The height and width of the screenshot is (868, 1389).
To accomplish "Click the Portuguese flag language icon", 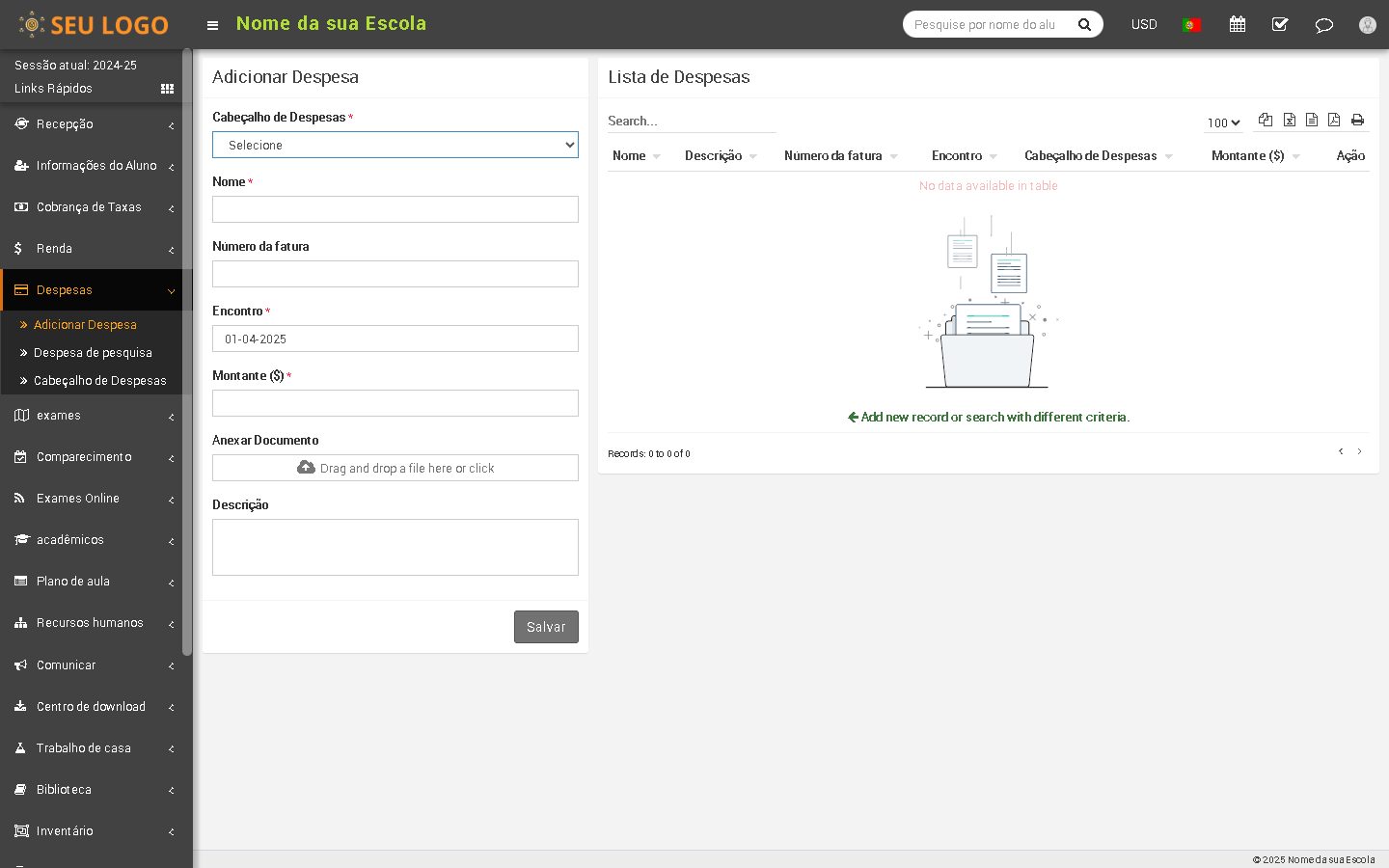I will [1191, 25].
